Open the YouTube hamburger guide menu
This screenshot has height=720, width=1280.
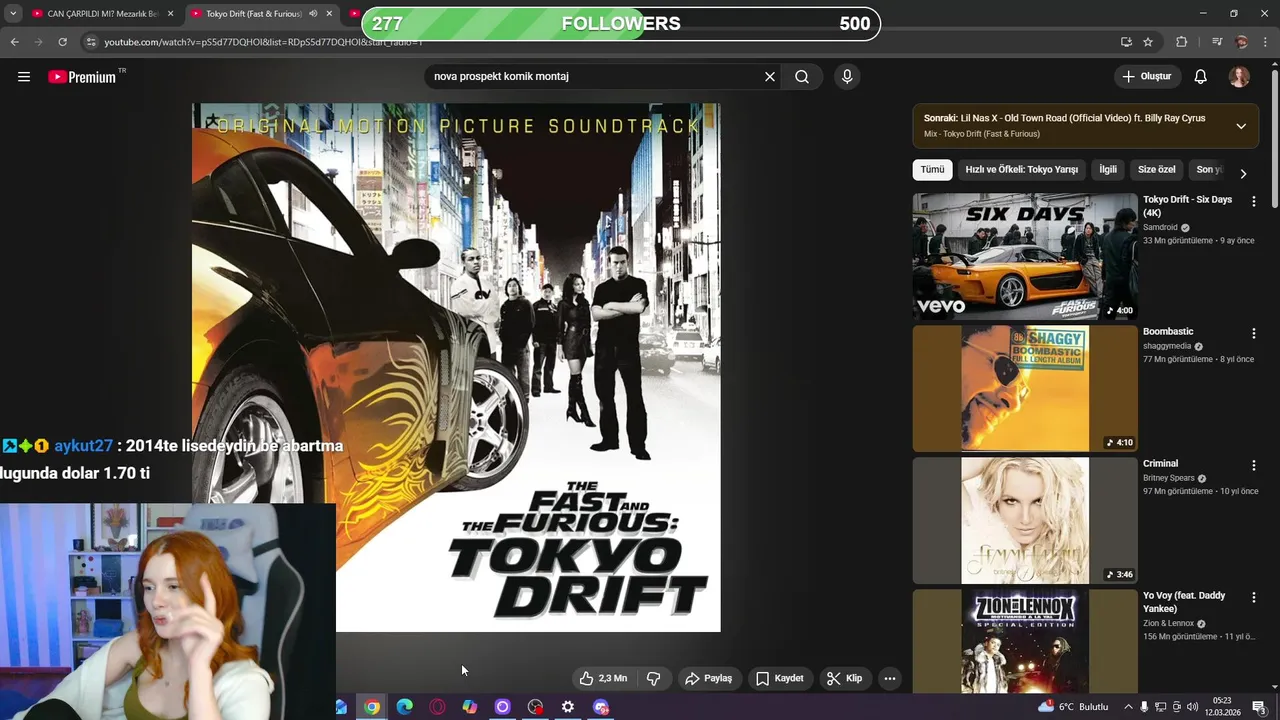coord(24,77)
